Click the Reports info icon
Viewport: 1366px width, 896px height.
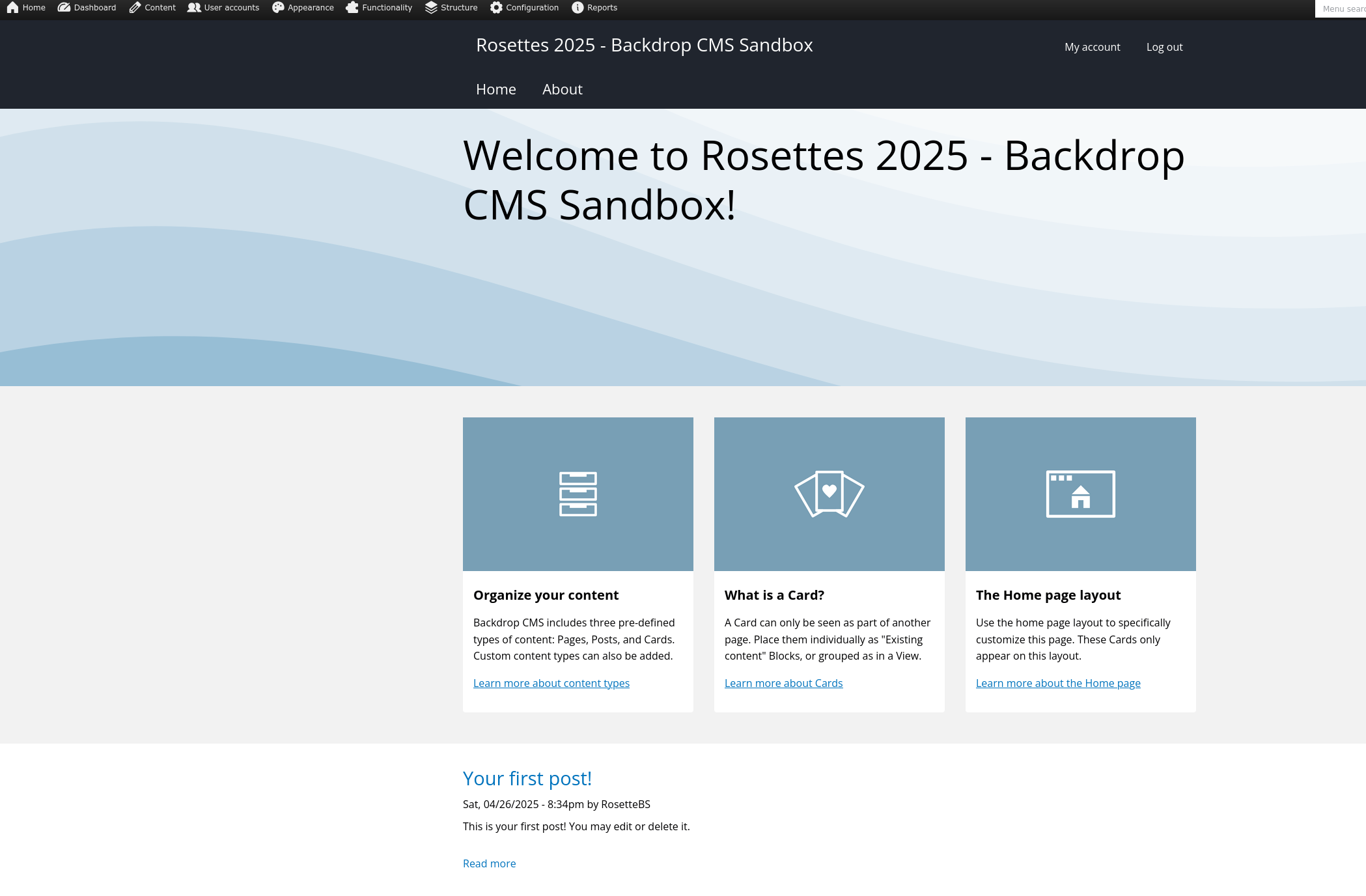(x=578, y=8)
